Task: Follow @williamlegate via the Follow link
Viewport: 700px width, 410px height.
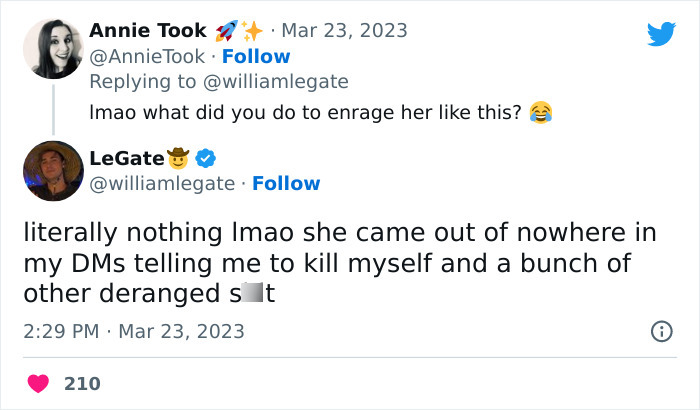Action: pyautogui.click(x=286, y=183)
